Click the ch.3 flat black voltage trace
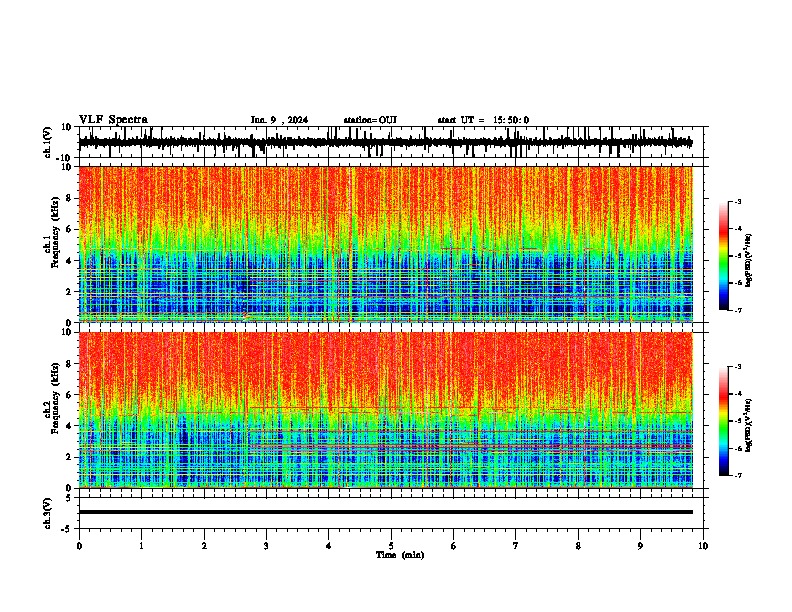Image resolution: width=792 pixels, height=612 pixels. (x=386, y=512)
